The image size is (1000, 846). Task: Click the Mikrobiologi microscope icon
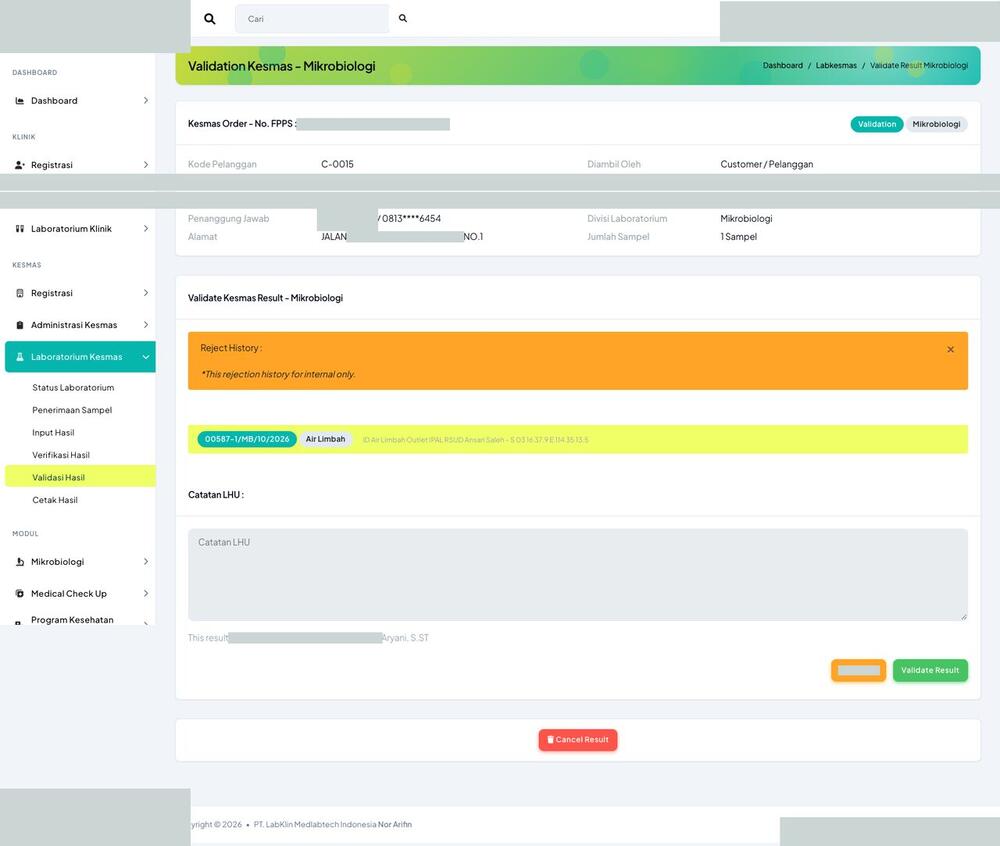point(20,562)
